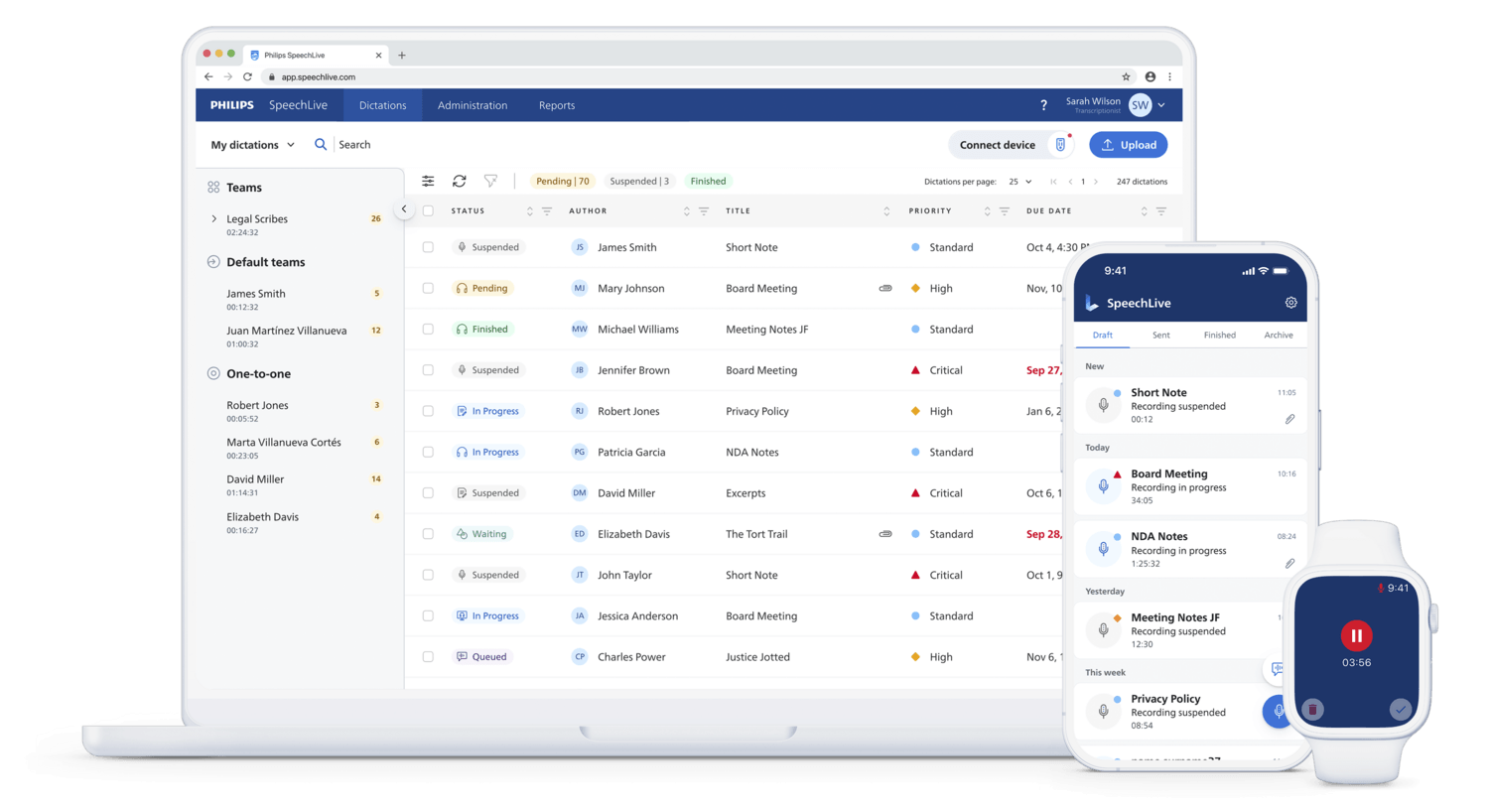
Task: Switch to the Administration tab
Action: (473, 105)
